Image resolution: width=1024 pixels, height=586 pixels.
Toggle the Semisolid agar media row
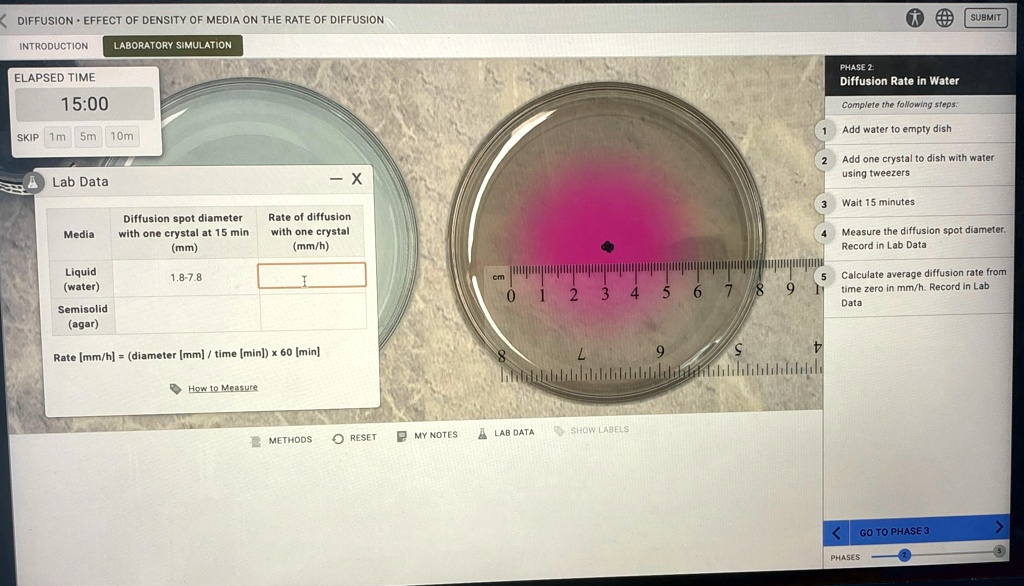[x=81, y=316]
